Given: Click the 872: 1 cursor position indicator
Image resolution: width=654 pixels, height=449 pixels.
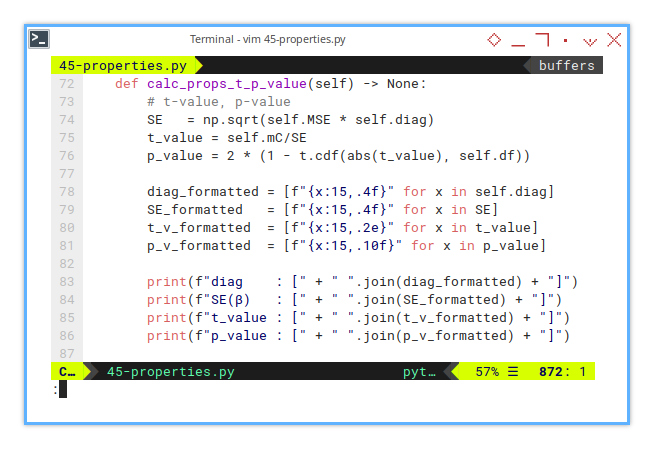Looking at the screenshot, I should [x=562, y=371].
